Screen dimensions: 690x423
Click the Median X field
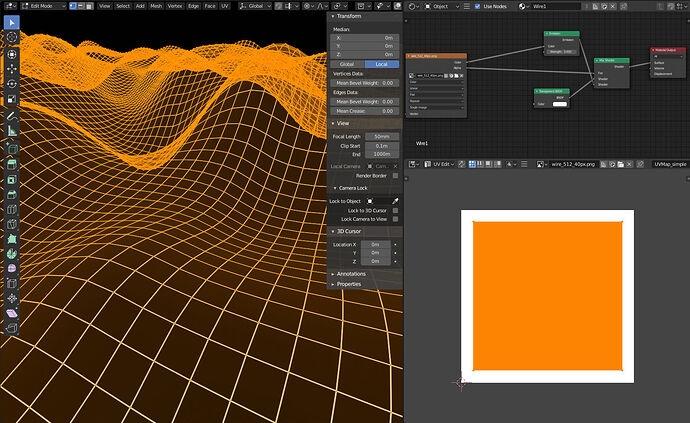tap(365, 38)
